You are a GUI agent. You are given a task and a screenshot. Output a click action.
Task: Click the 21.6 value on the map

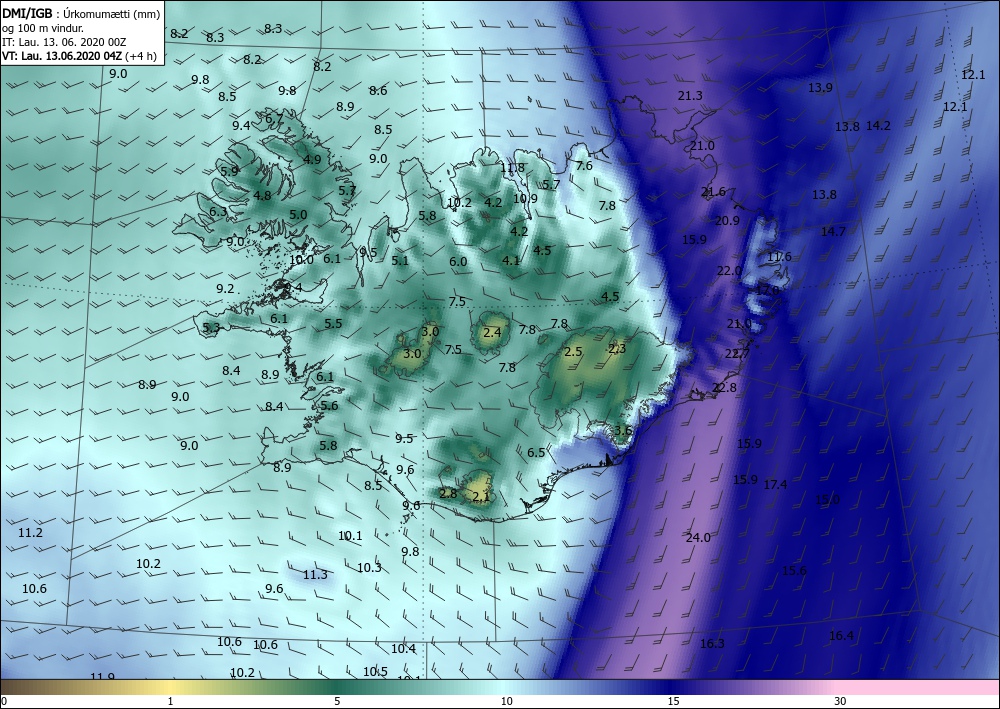[713, 191]
